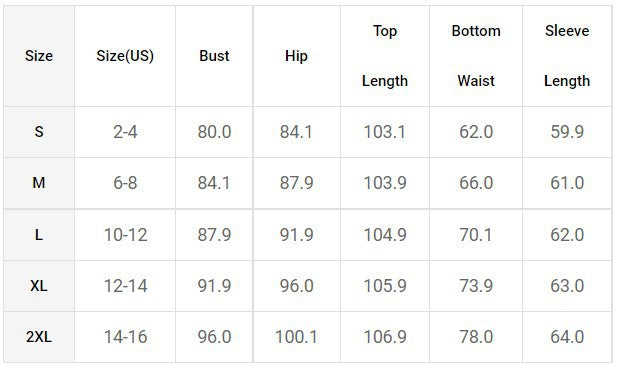Click the XL size row label
617x365 pixels.
coord(39,286)
